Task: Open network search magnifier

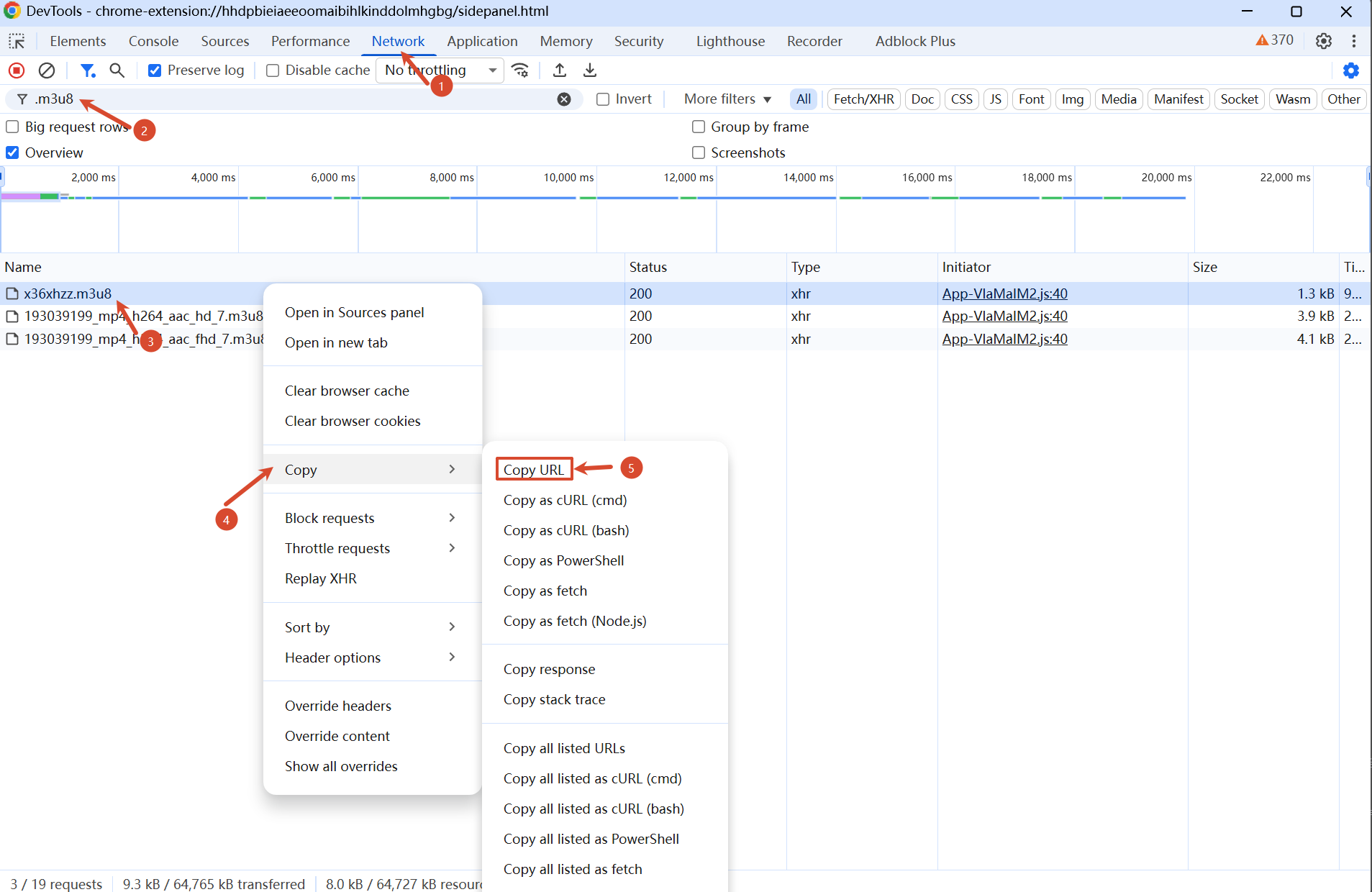Action: [117, 70]
